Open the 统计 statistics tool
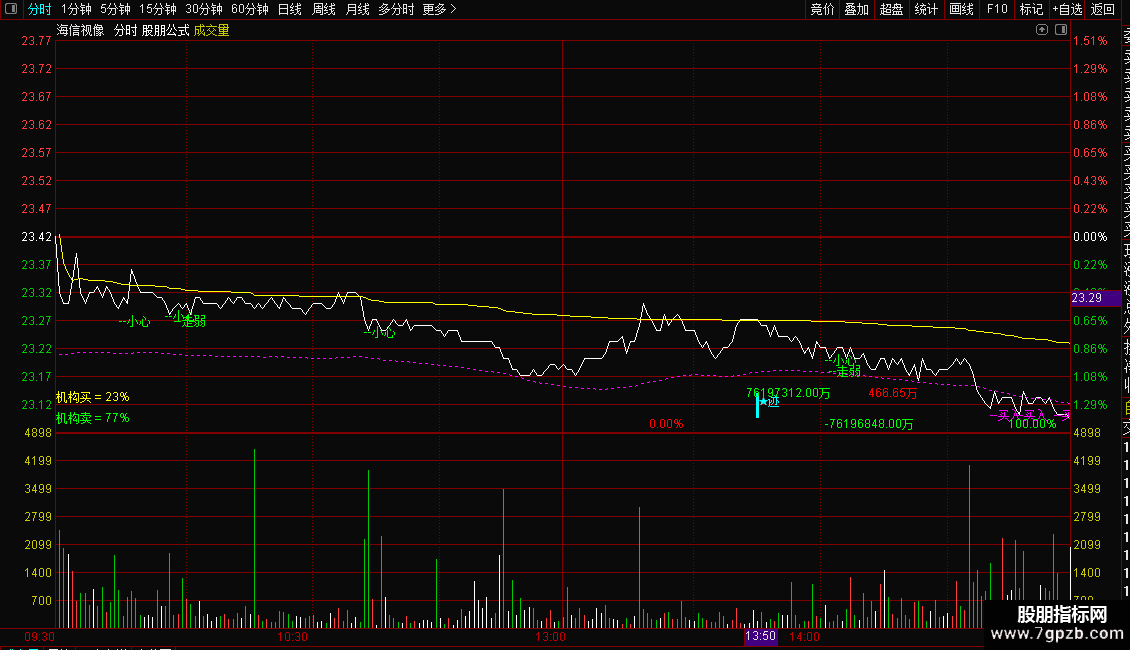The height and width of the screenshot is (650, 1130). [926, 9]
